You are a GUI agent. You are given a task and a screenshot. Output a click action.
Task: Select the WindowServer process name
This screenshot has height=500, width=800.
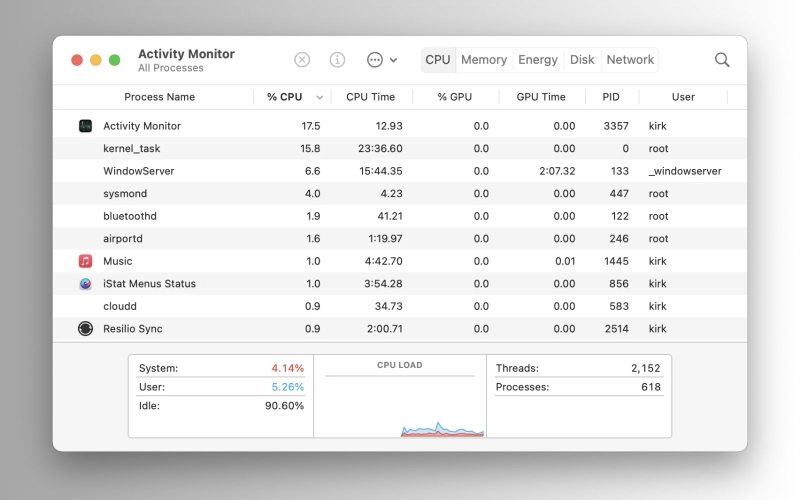click(139, 171)
